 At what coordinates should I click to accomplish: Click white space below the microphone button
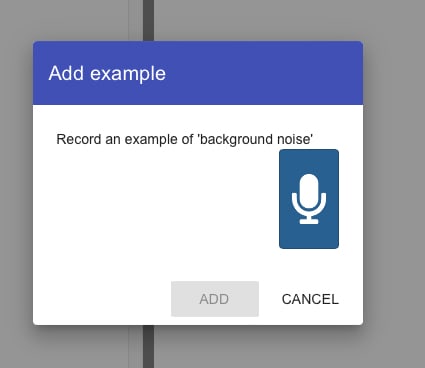tap(309, 264)
